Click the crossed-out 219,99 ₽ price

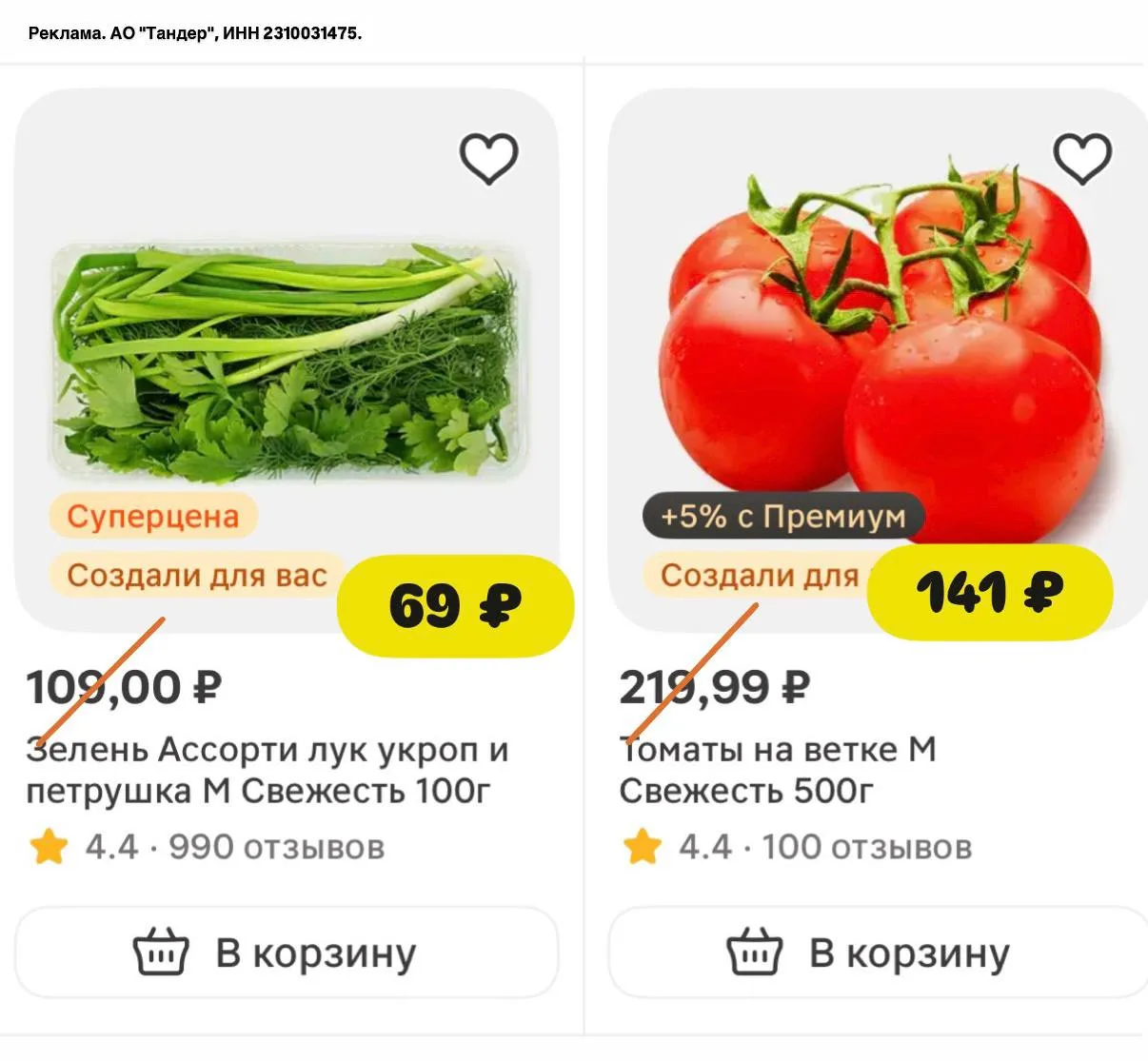(715, 687)
